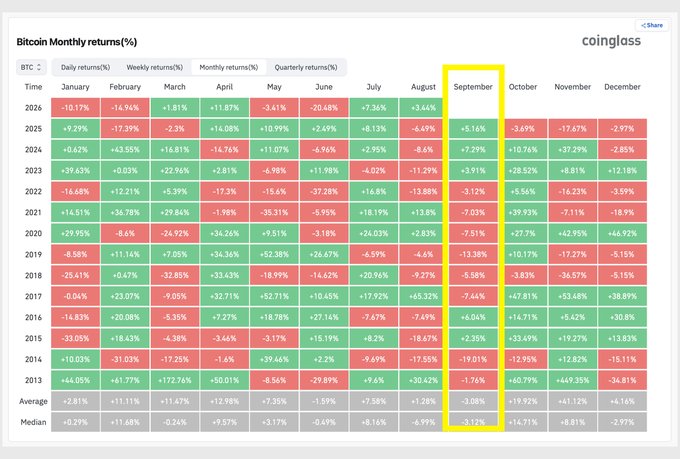Select the 2017 row label
Viewport: 680px width, 459px height.
33,296
